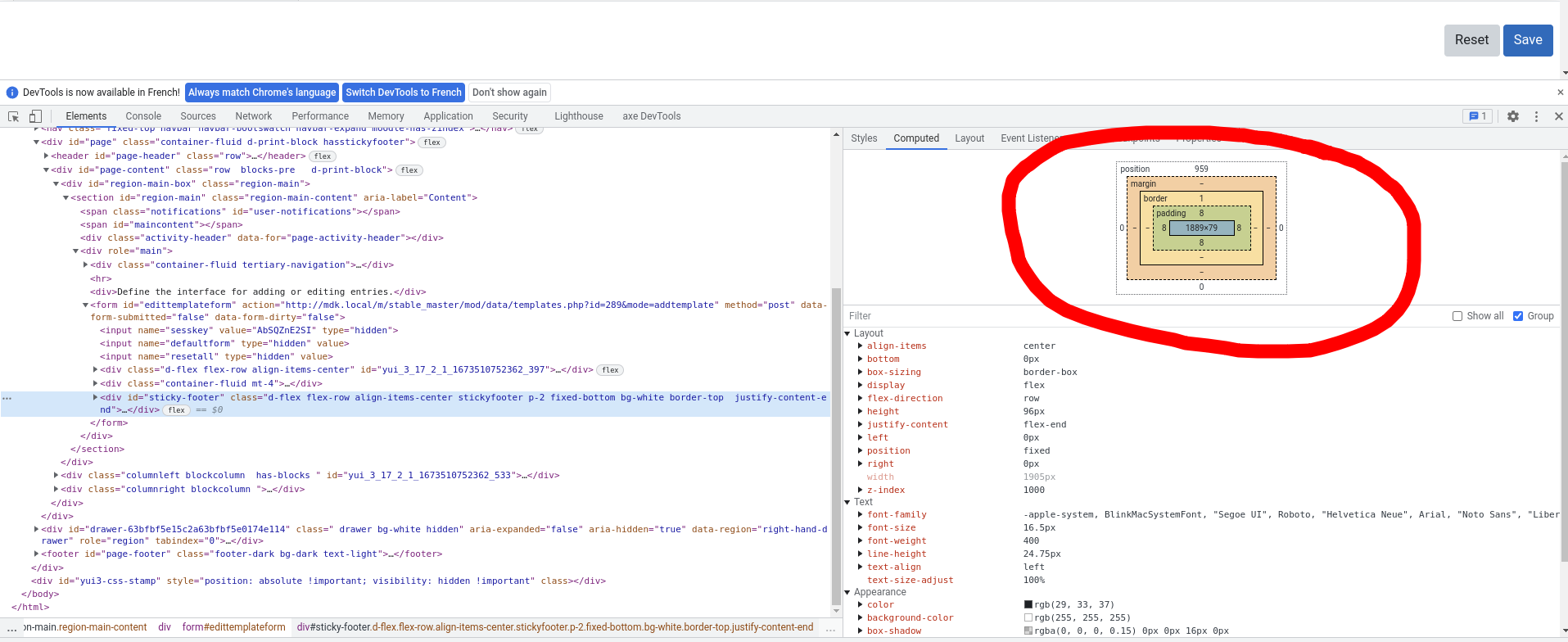Click flex badge beside page-header element
1568x642 pixels.
(x=323, y=156)
